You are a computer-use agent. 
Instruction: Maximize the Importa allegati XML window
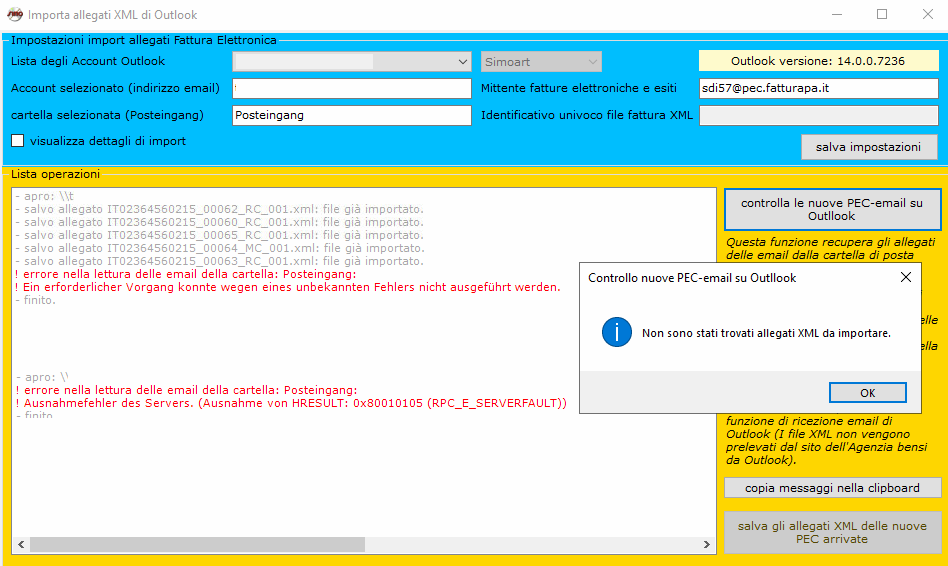tap(881, 15)
